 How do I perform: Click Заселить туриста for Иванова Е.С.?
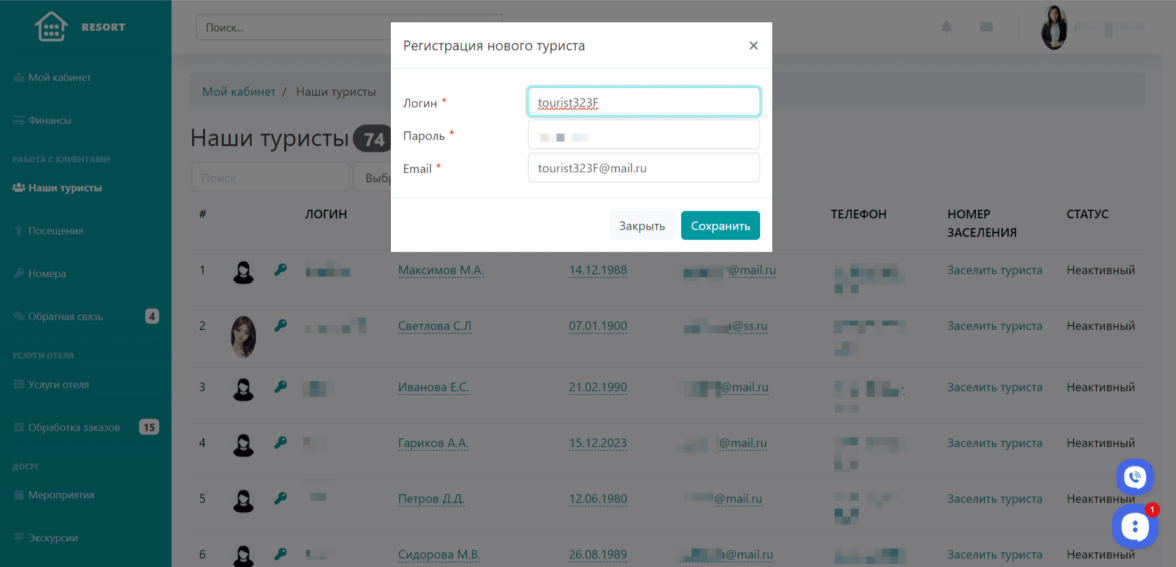coord(994,387)
